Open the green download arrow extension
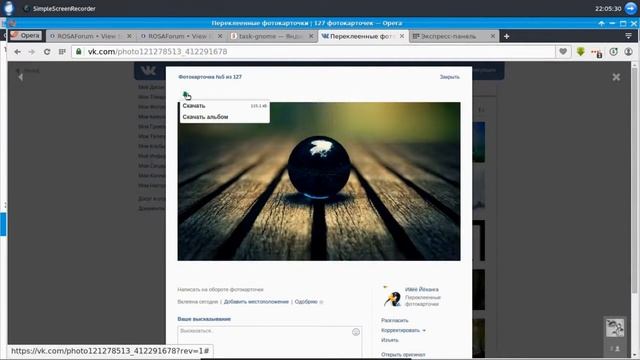Viewport: 640px width, 360px height. pos(580,51)
